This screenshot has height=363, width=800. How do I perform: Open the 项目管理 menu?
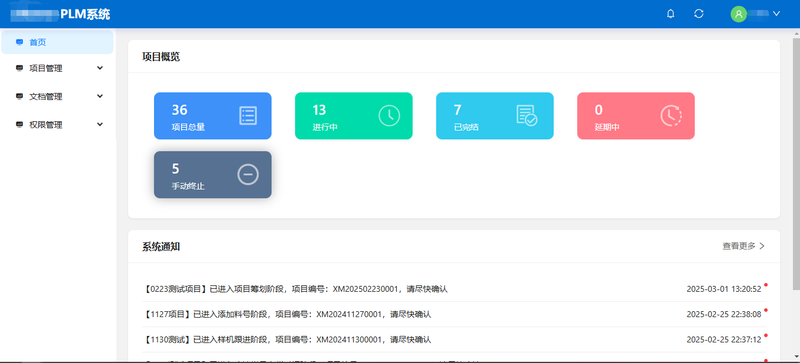tap(57, 68)
